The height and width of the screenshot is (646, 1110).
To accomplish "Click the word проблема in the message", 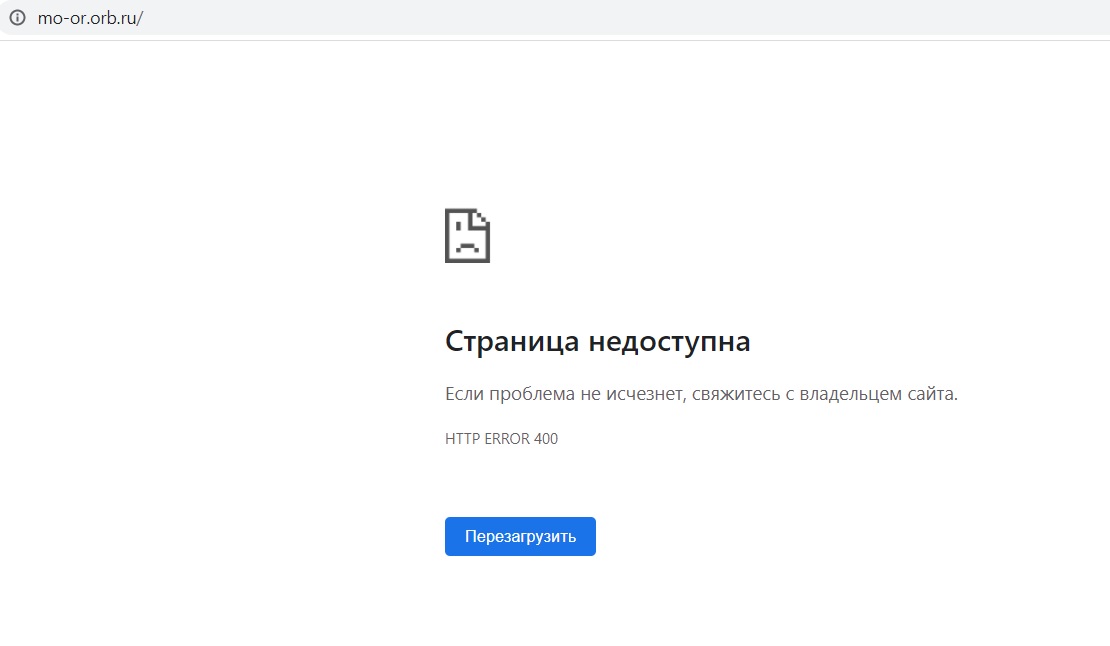I will [531, 394].
